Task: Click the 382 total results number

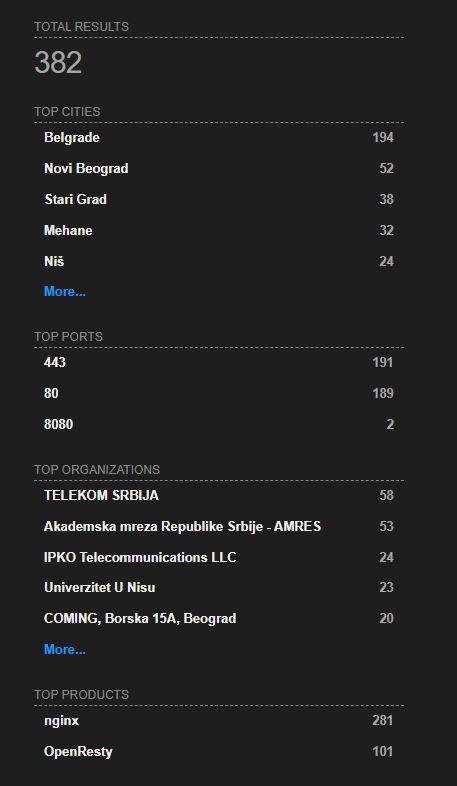Action: click(58, 63)
